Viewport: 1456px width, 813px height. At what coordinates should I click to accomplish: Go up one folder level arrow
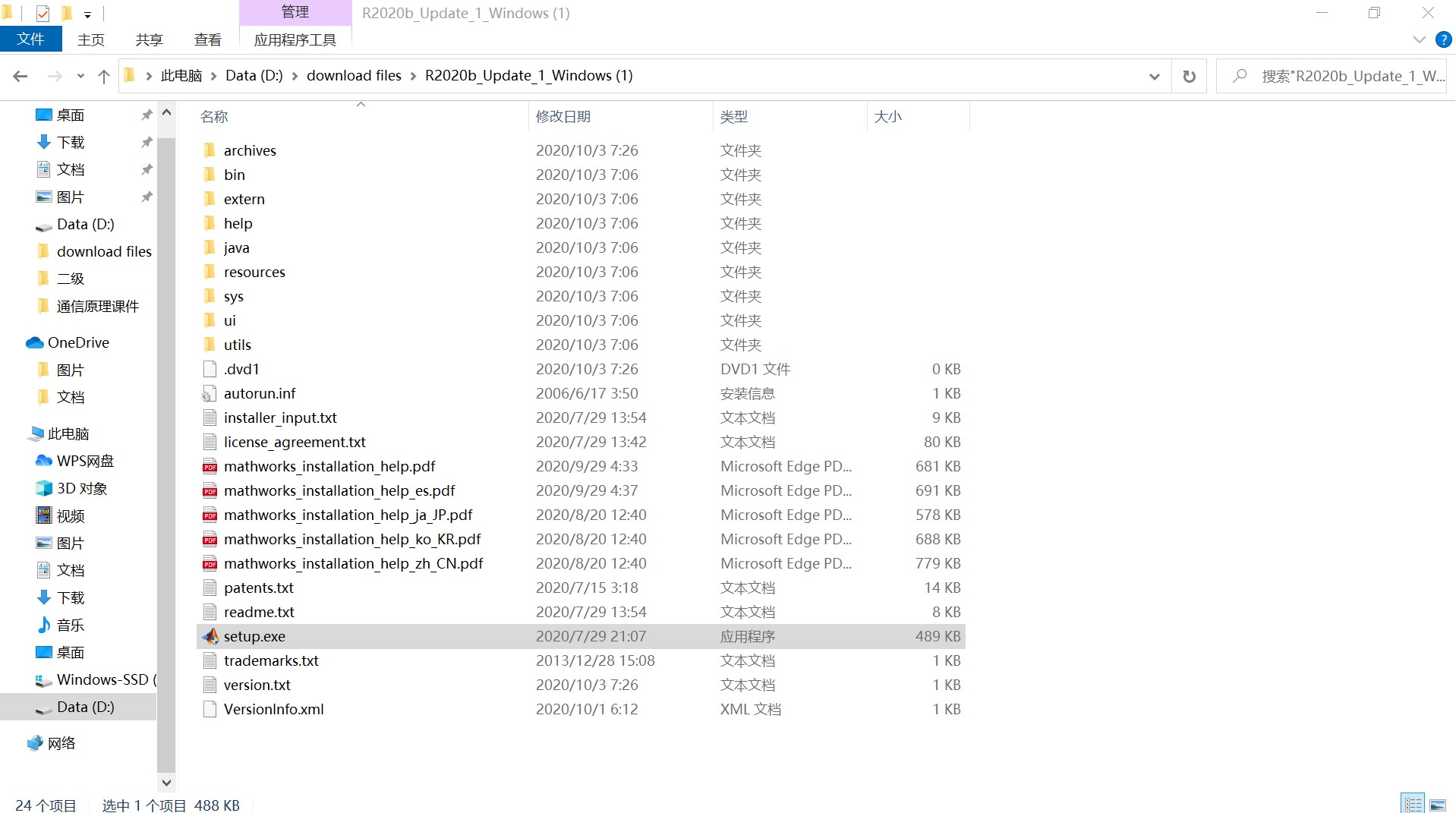click(x=104, y=76)
